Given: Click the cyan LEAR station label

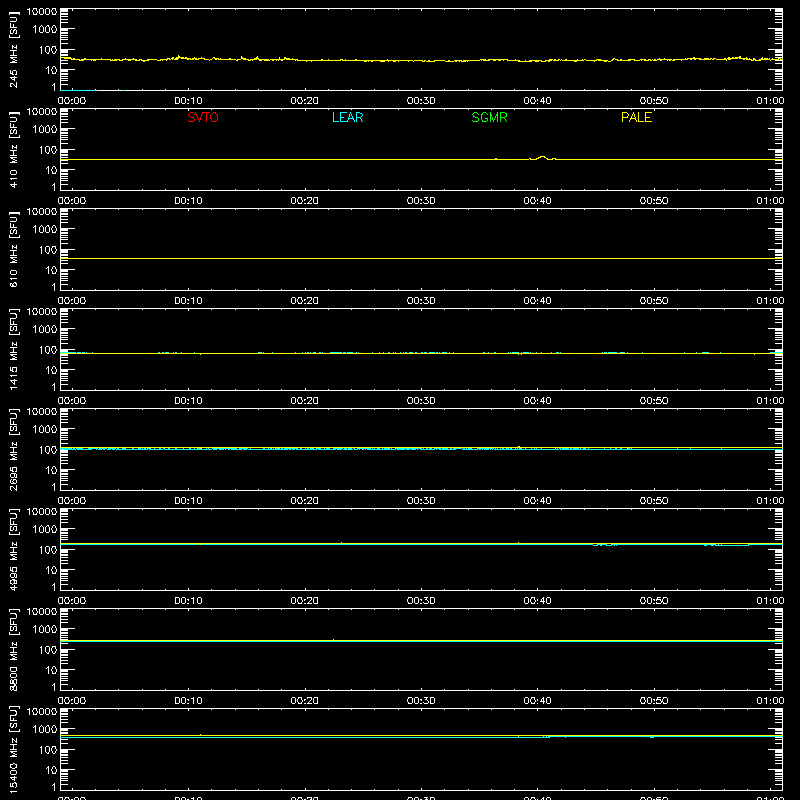Looking at the screenshot, I should click(347, 117).
